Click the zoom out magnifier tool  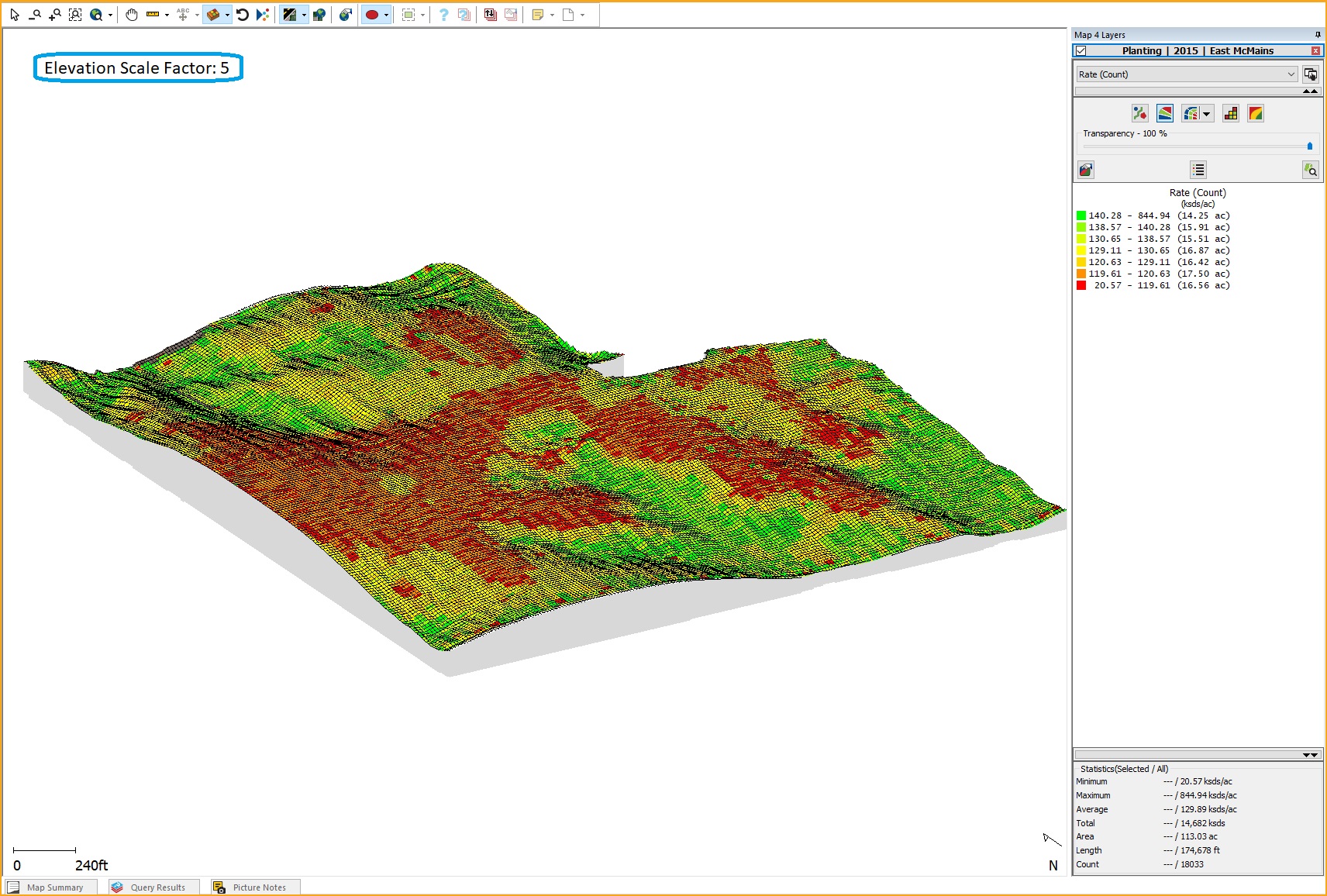pyautogui.click(x=35, y=15)
